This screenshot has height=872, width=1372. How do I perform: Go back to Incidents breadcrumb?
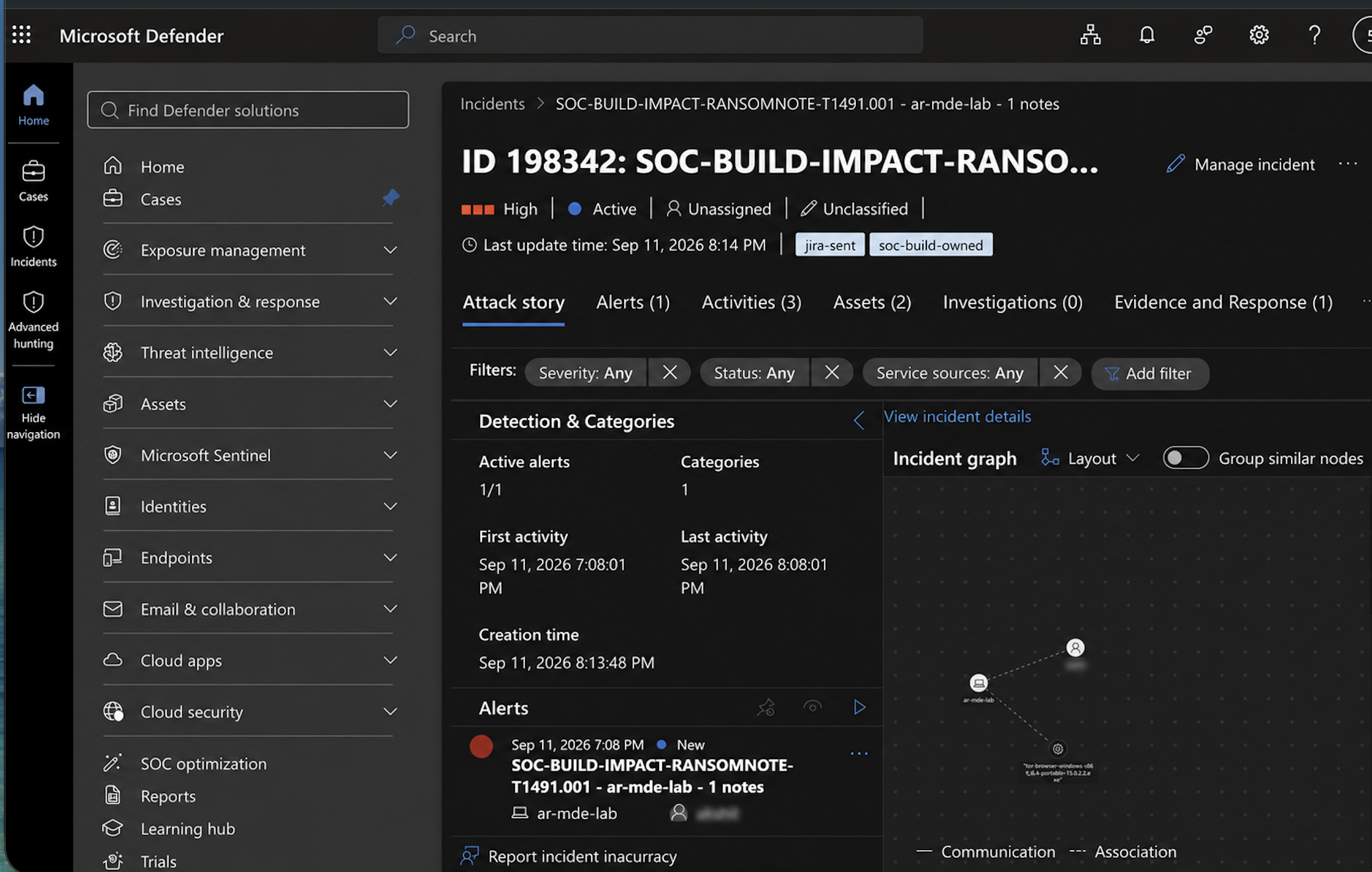click(x=492, y=104)
